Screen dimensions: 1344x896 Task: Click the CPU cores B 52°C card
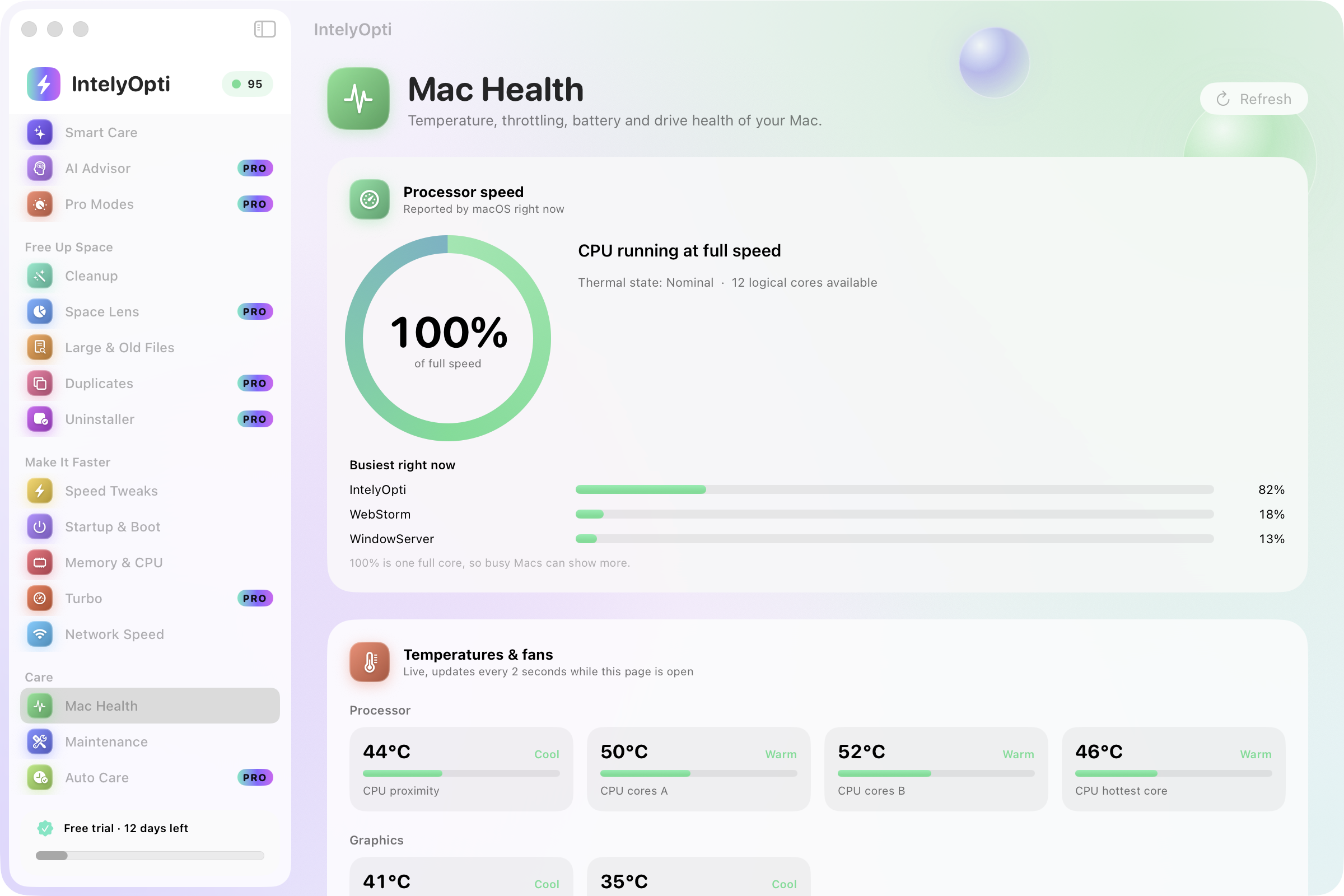pyautogui.click(x=936, y=769)
